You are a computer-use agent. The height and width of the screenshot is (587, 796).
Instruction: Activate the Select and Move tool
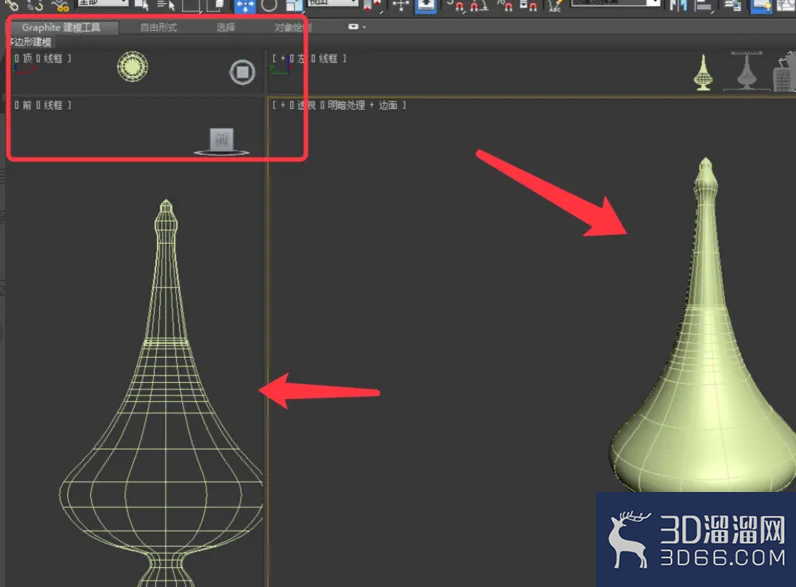coord(245,6)
